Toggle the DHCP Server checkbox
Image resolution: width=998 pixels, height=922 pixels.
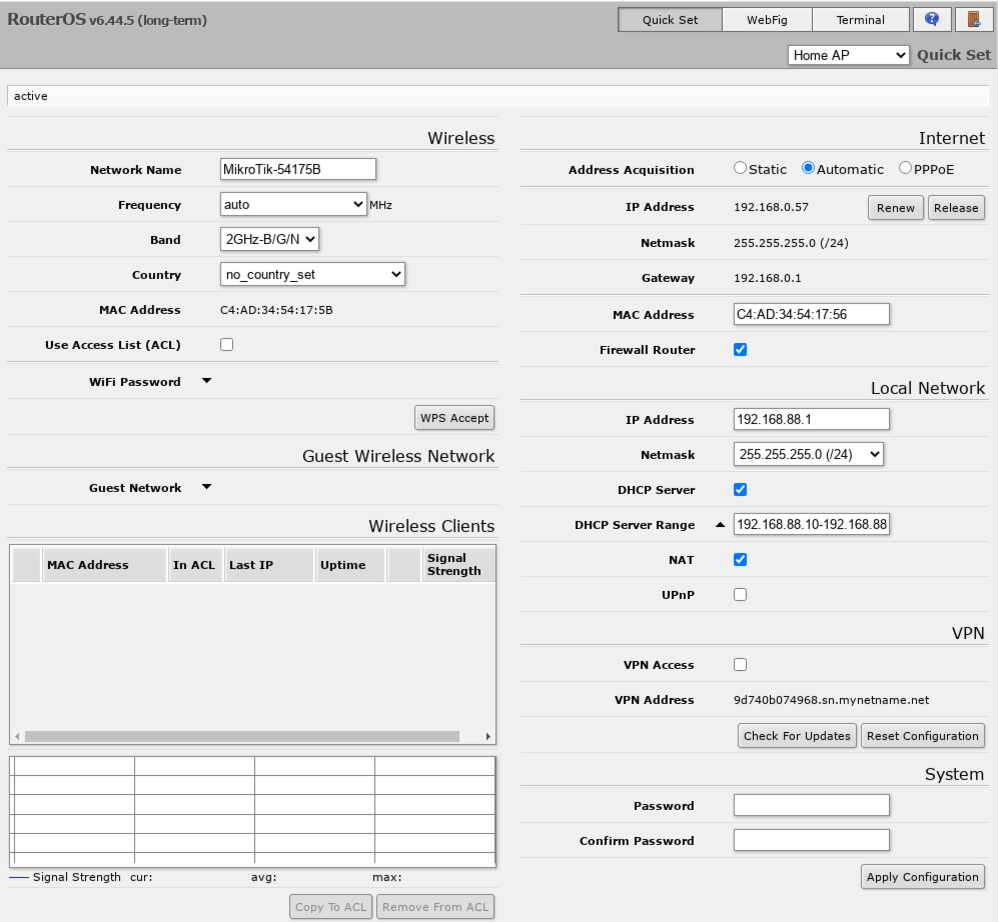(740, 489)
